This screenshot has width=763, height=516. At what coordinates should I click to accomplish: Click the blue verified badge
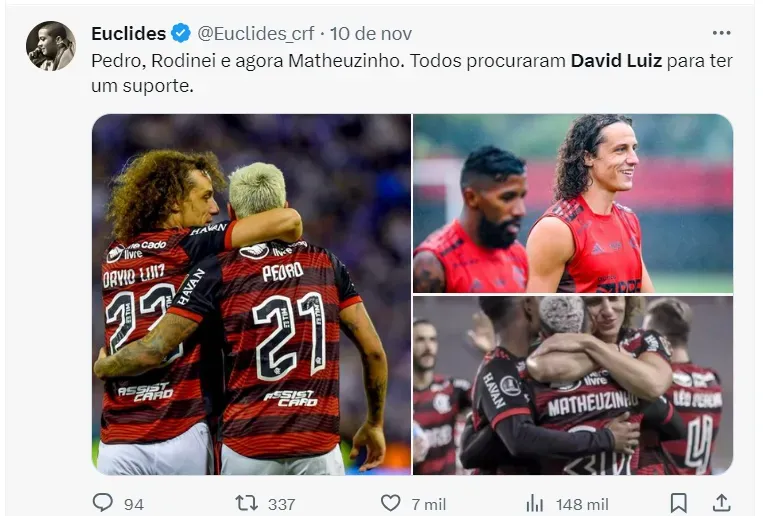coord(181,33)
